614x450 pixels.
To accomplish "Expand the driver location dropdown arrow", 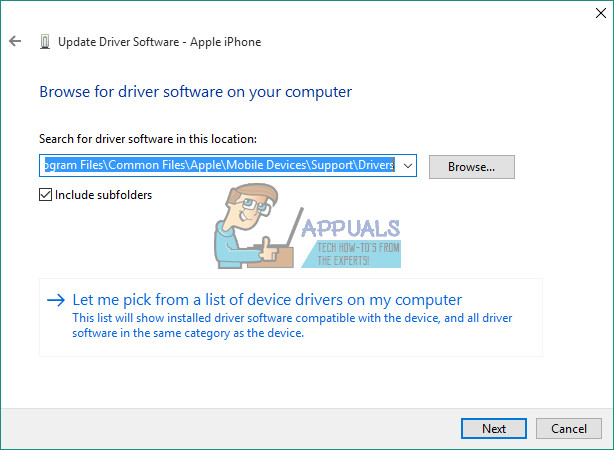I will click(408, 166).
